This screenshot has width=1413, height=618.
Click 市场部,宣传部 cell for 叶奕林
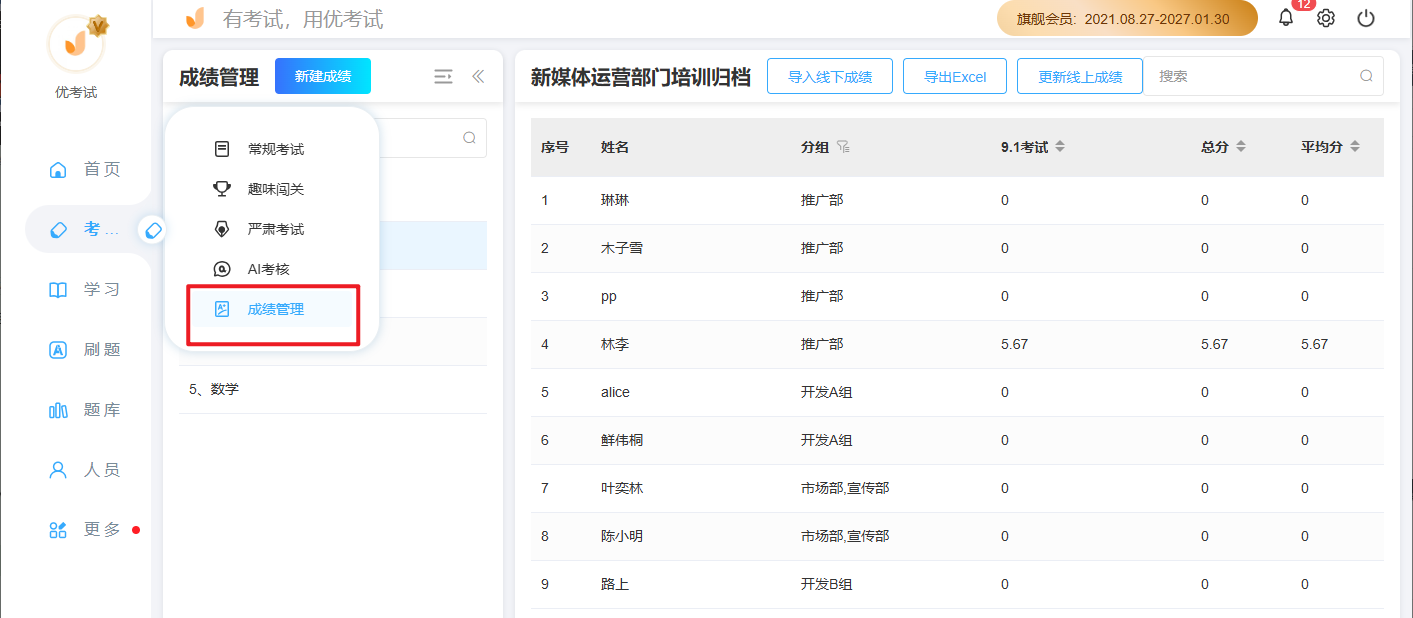(845, 488)
